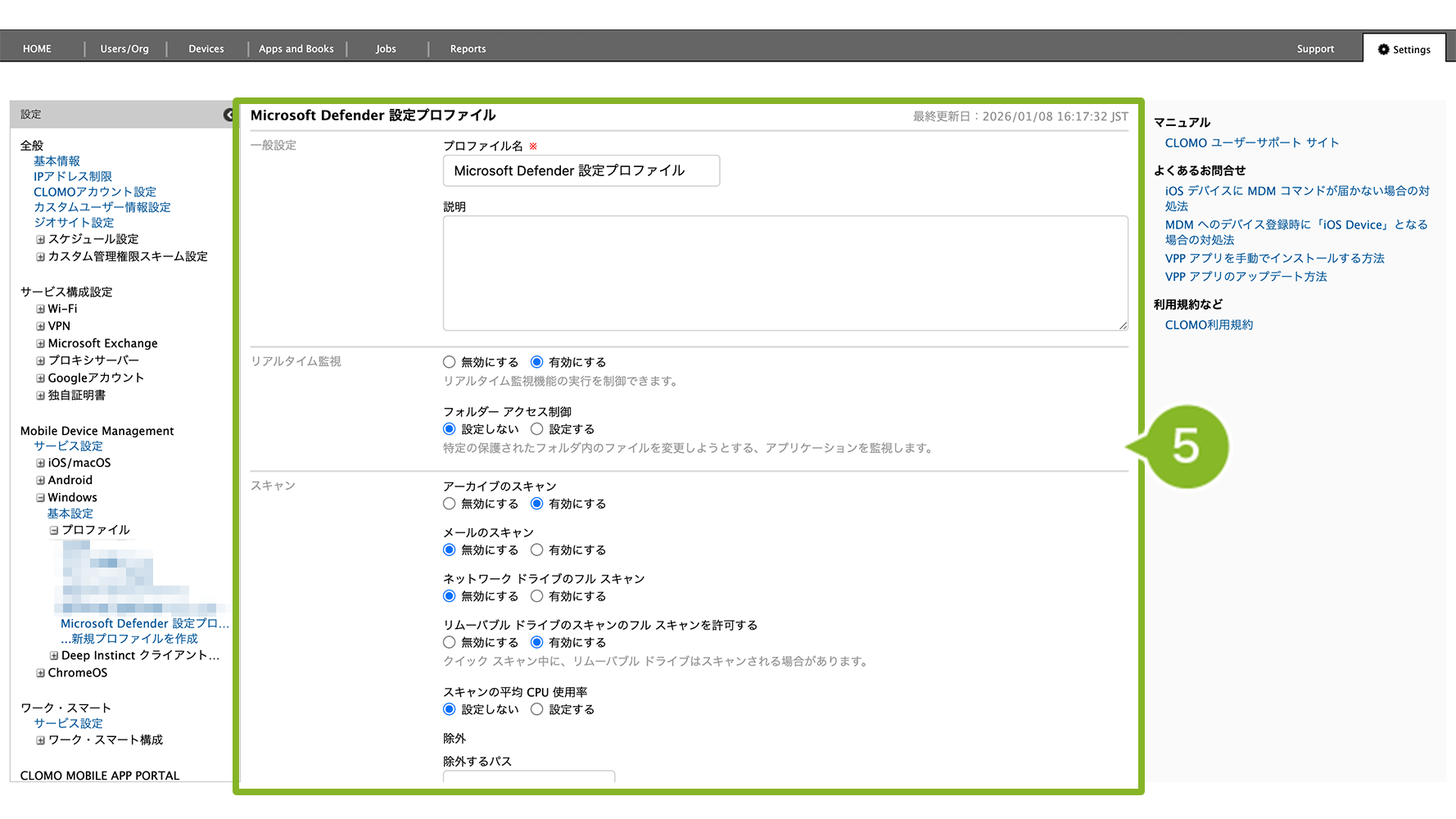Expand the スケジュール設定 plus icon
1456x819 pixels.
click(x=40, y=240)
